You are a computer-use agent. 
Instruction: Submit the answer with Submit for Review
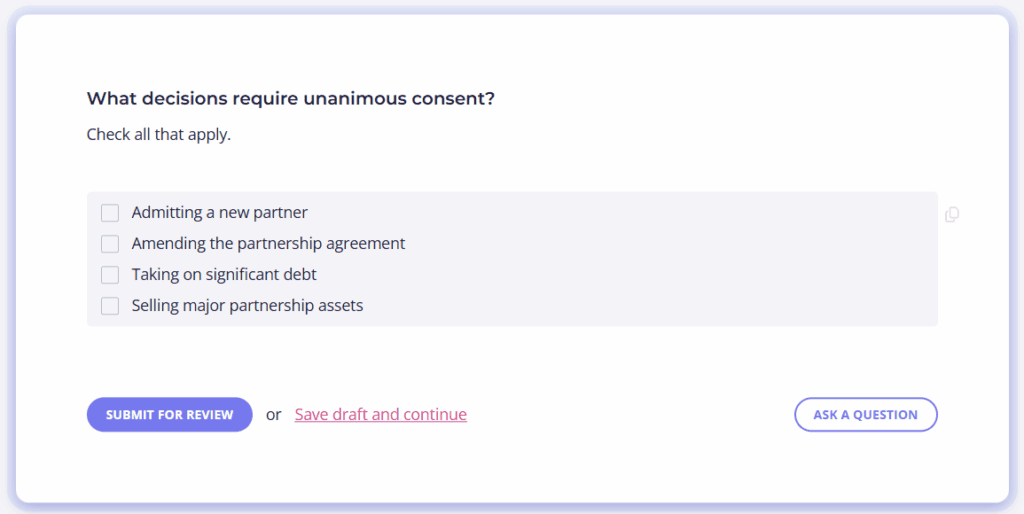pos(170,415)
